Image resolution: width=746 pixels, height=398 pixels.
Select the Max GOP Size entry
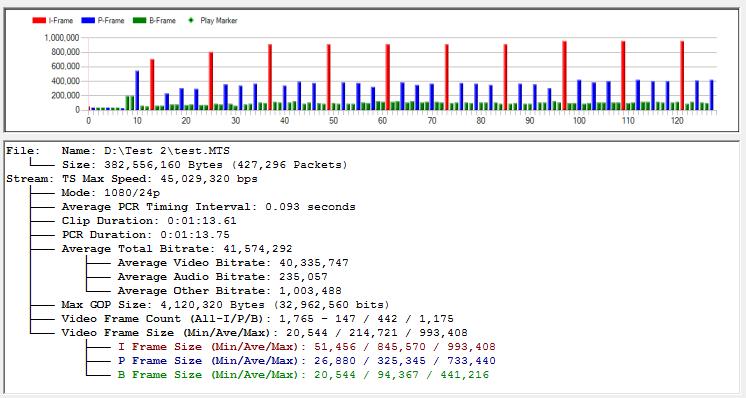click(226, 305)
